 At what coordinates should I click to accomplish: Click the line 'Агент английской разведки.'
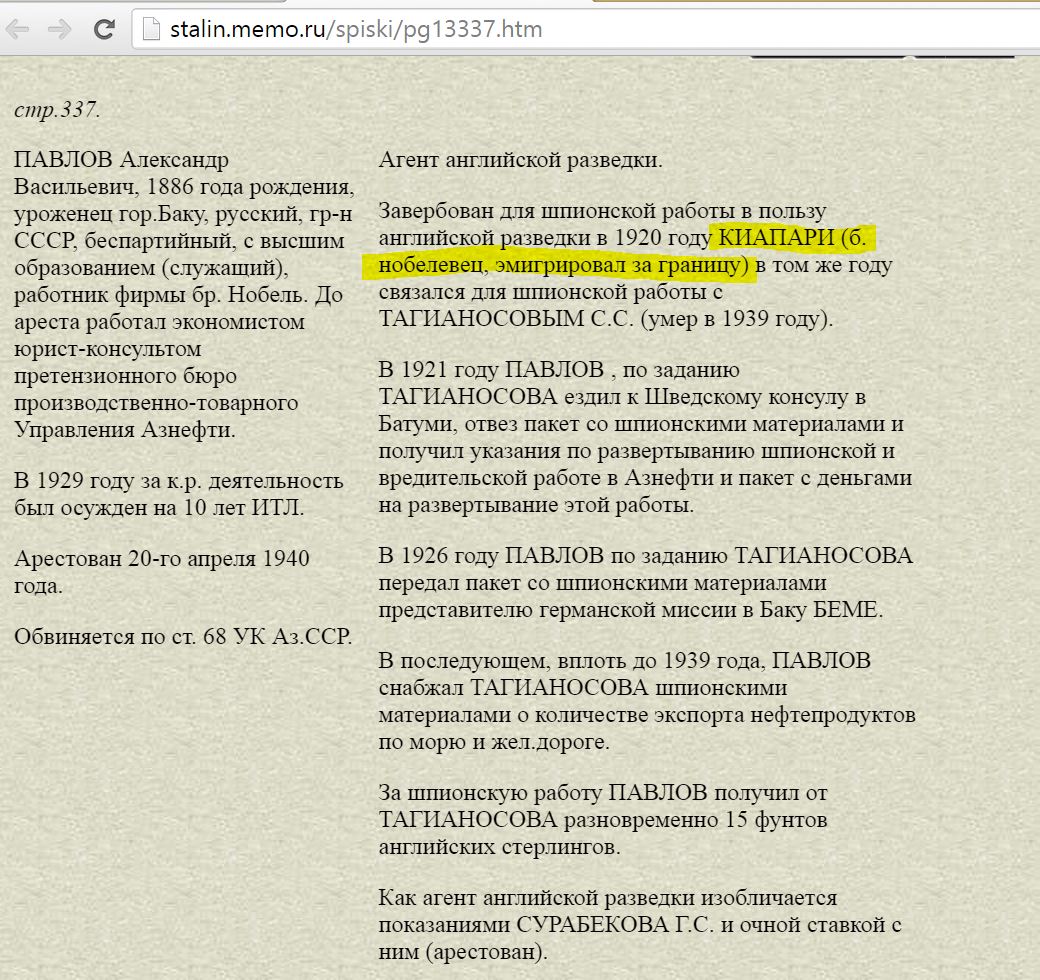pos(520,159)
